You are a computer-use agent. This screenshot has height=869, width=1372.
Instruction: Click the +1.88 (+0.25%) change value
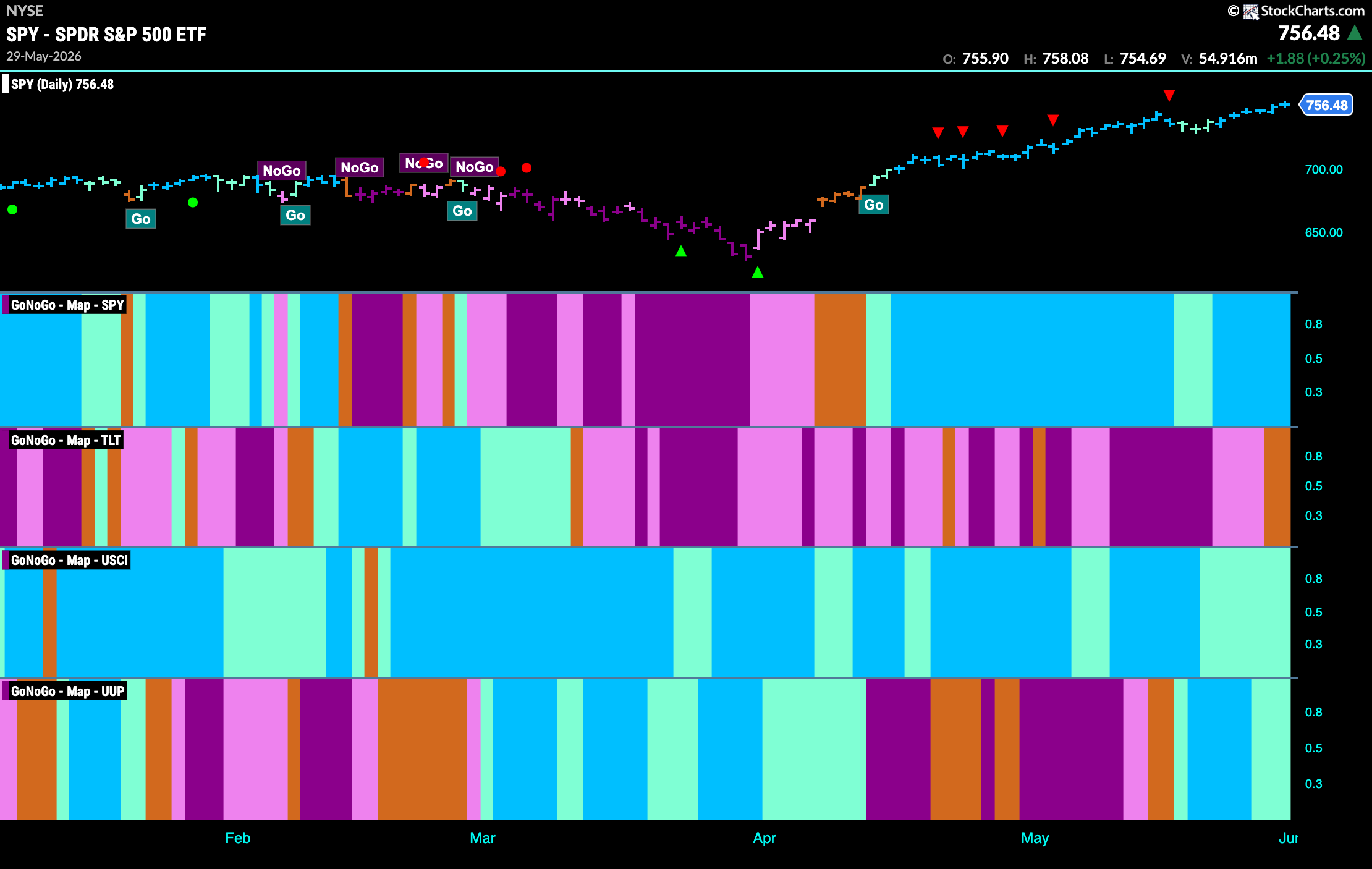coord(1316,59)
